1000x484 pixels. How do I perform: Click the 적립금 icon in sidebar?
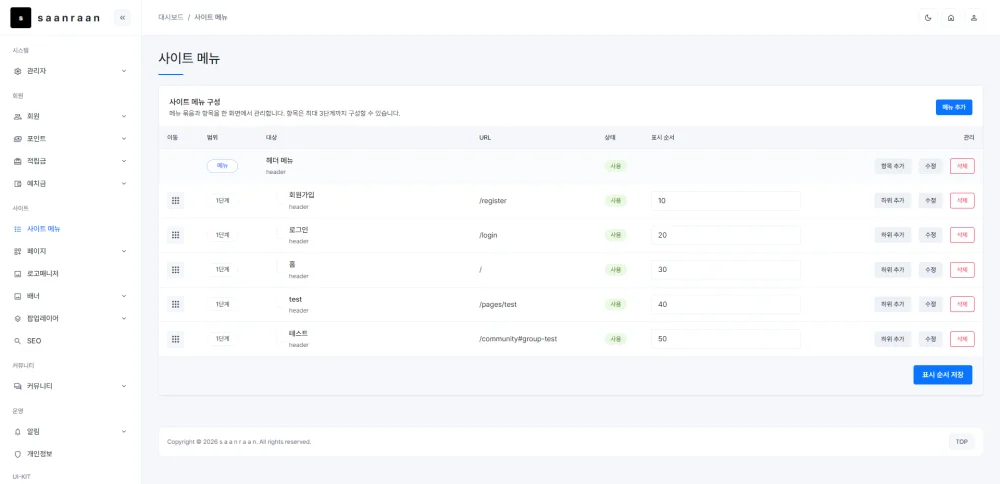pos(18,161)
